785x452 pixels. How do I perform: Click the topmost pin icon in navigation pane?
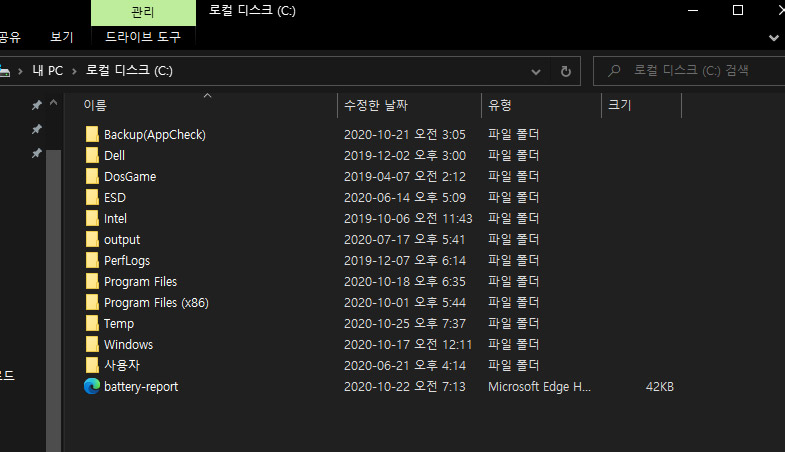point(37,105)
